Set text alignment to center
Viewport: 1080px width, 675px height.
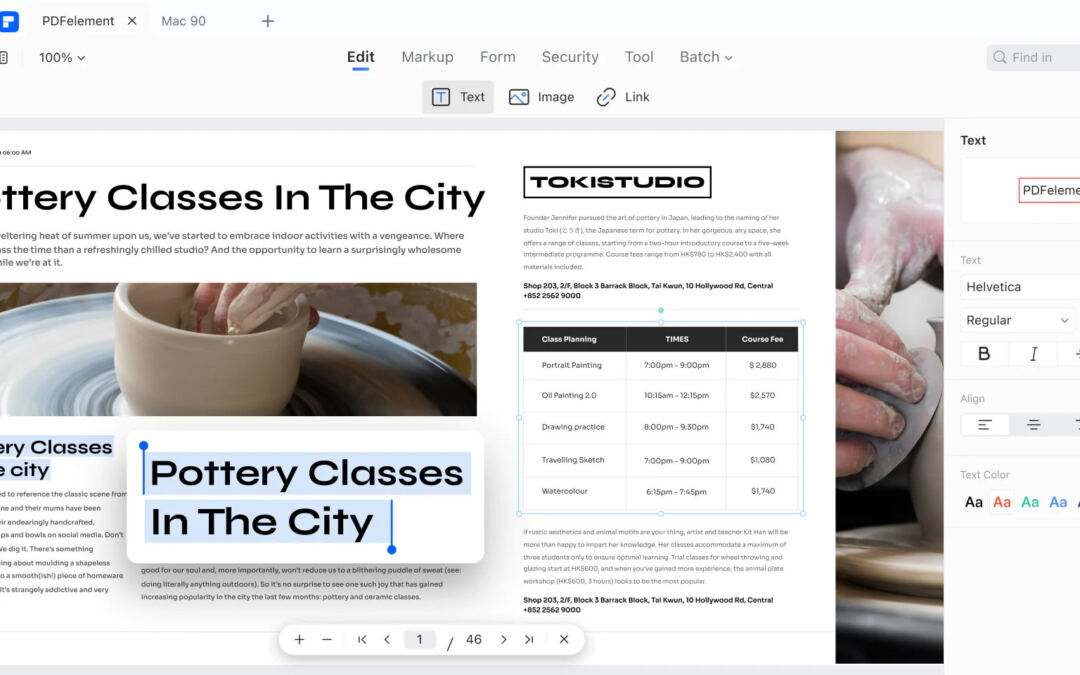click(1033, 425)
